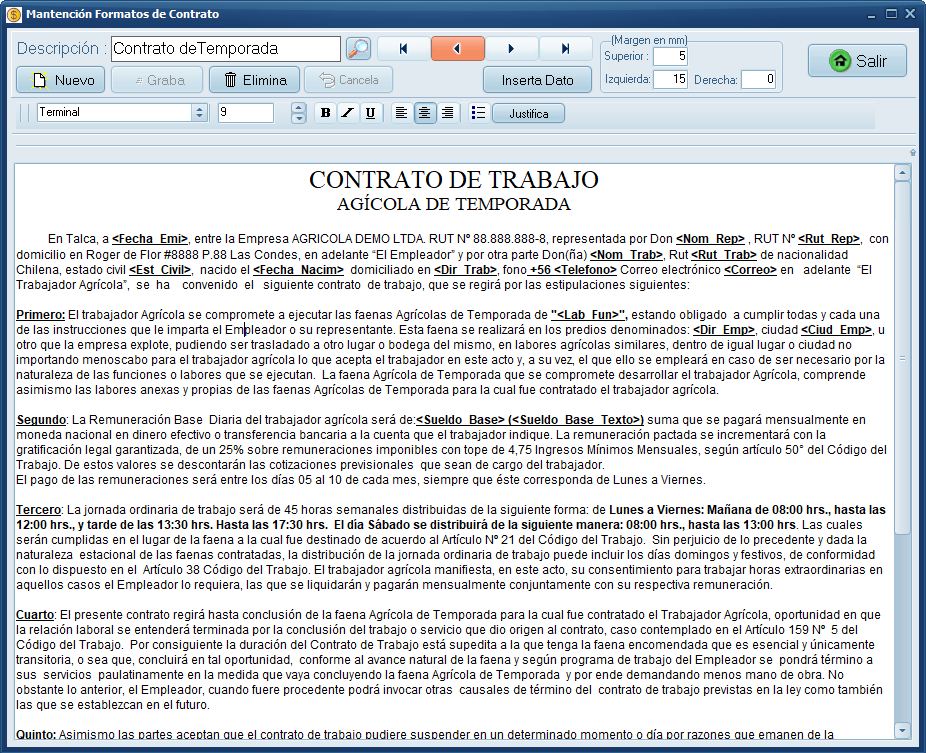Click the document scrollbar down arrow
The width and height of the screenshot is (926, 753).
pyautogui.click(x=902, y=730)
